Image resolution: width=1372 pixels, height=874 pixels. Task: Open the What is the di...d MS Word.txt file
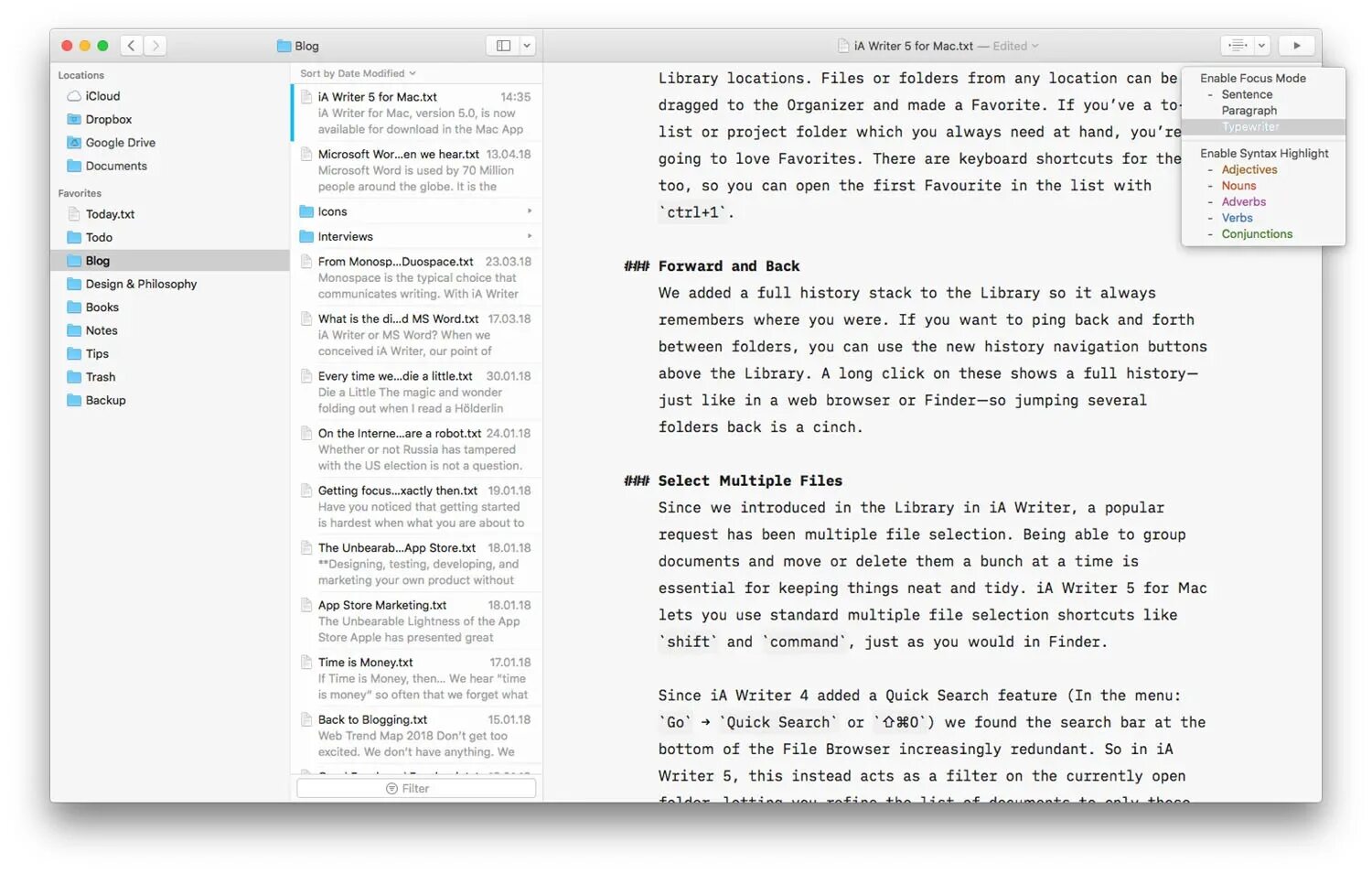tap(417, 335)
